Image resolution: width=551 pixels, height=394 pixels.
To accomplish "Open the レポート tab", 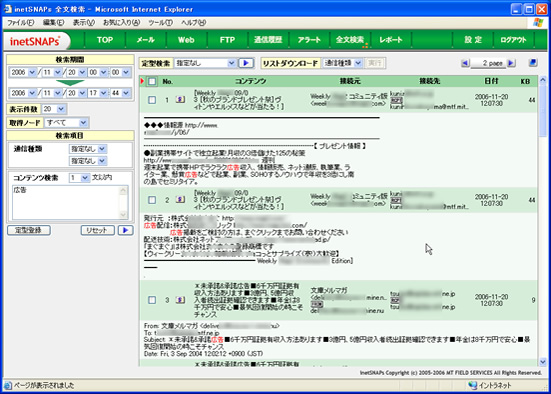I will [390, 40].
